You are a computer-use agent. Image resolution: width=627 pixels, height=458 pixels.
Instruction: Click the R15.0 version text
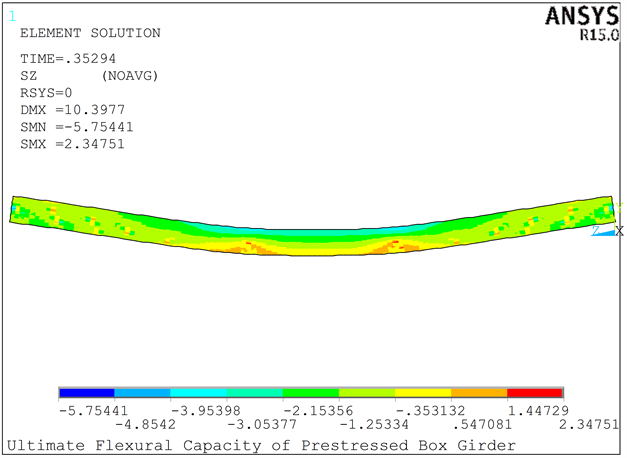[x=597, y=35]
